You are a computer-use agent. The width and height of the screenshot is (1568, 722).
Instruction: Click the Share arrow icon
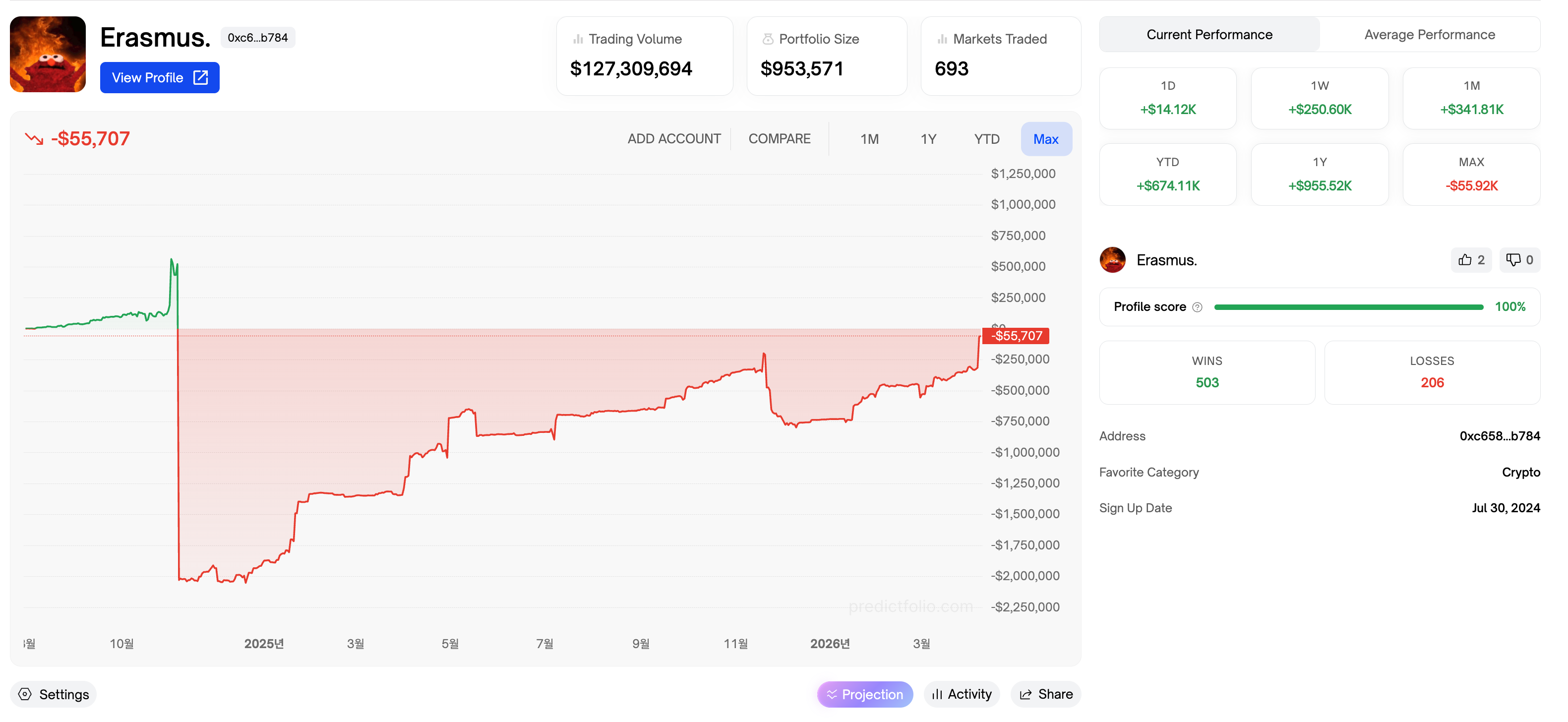(x=1025, y=694)
